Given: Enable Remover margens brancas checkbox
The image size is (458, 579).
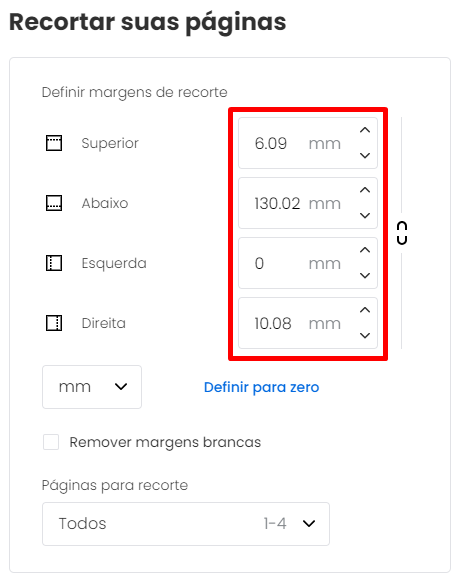Looking at the screenshot, I should 51,442.
